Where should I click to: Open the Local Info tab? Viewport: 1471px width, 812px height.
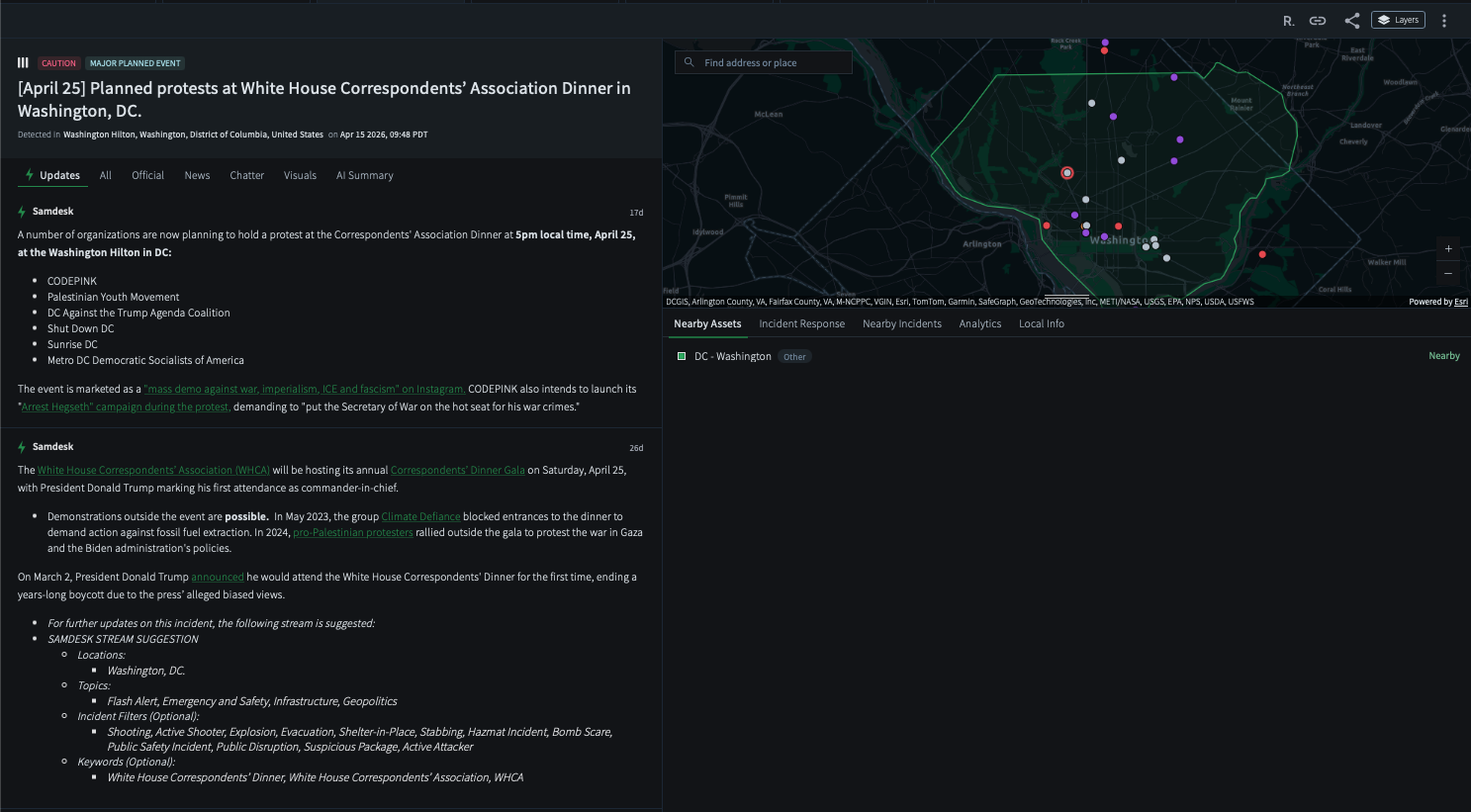click(1042, 323)
